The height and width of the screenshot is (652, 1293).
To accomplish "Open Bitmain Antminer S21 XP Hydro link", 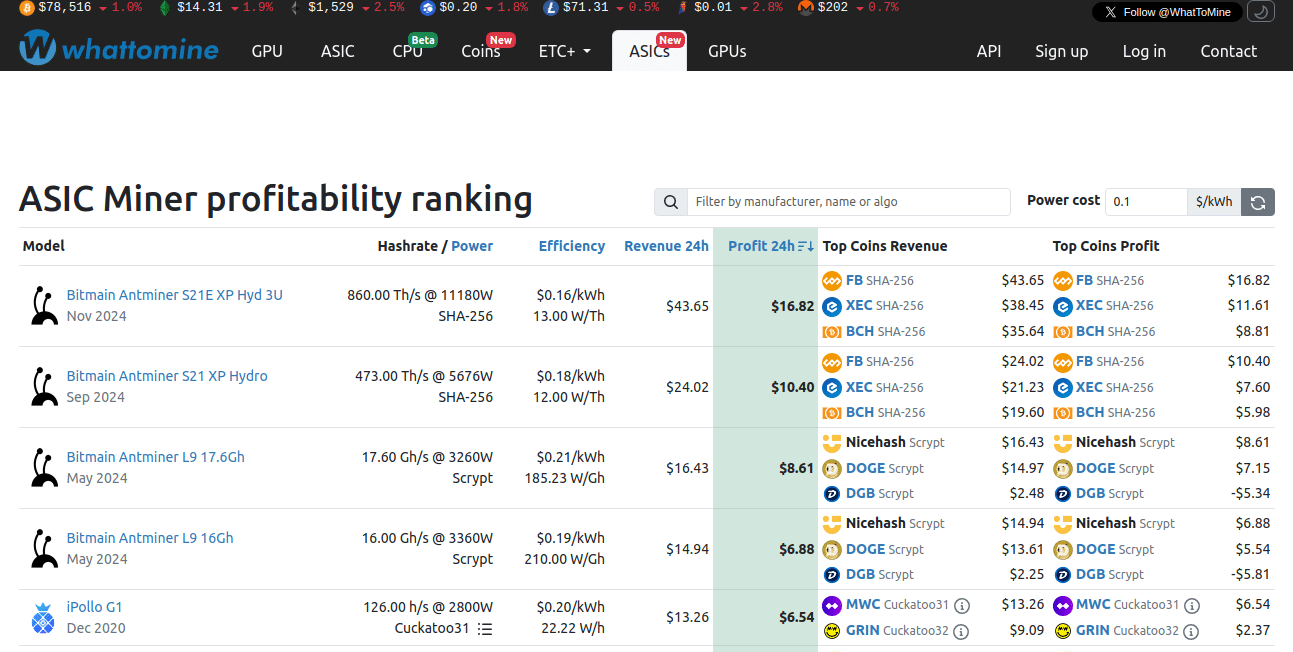I will [x=167, y=376].
